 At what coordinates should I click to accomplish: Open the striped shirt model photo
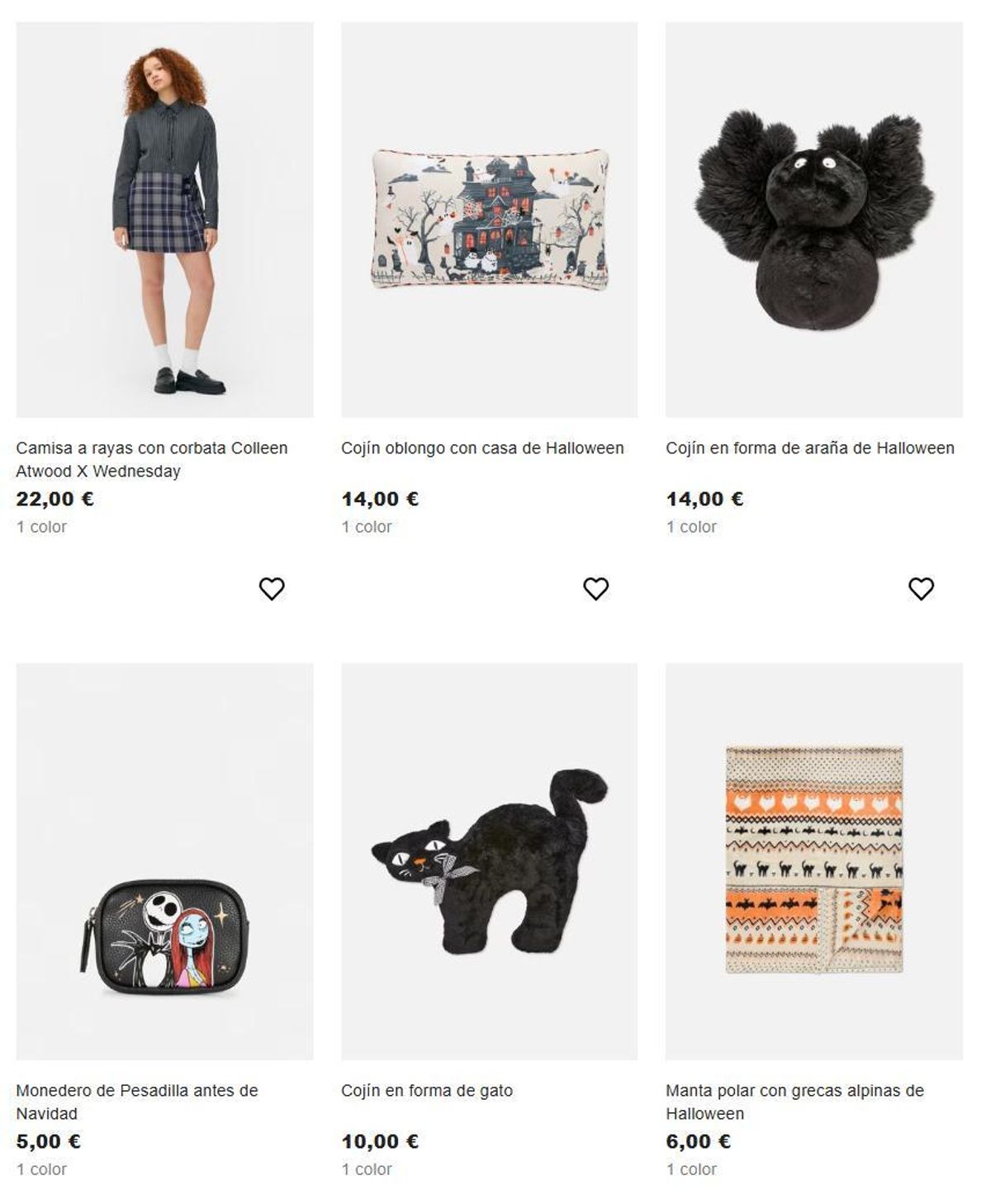point(164,220)
